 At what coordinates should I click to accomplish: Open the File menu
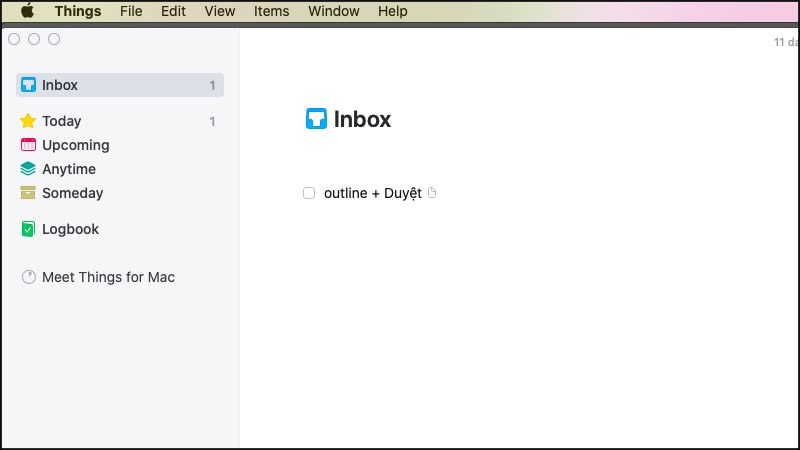pyautogui.click(x=131, y=11)
